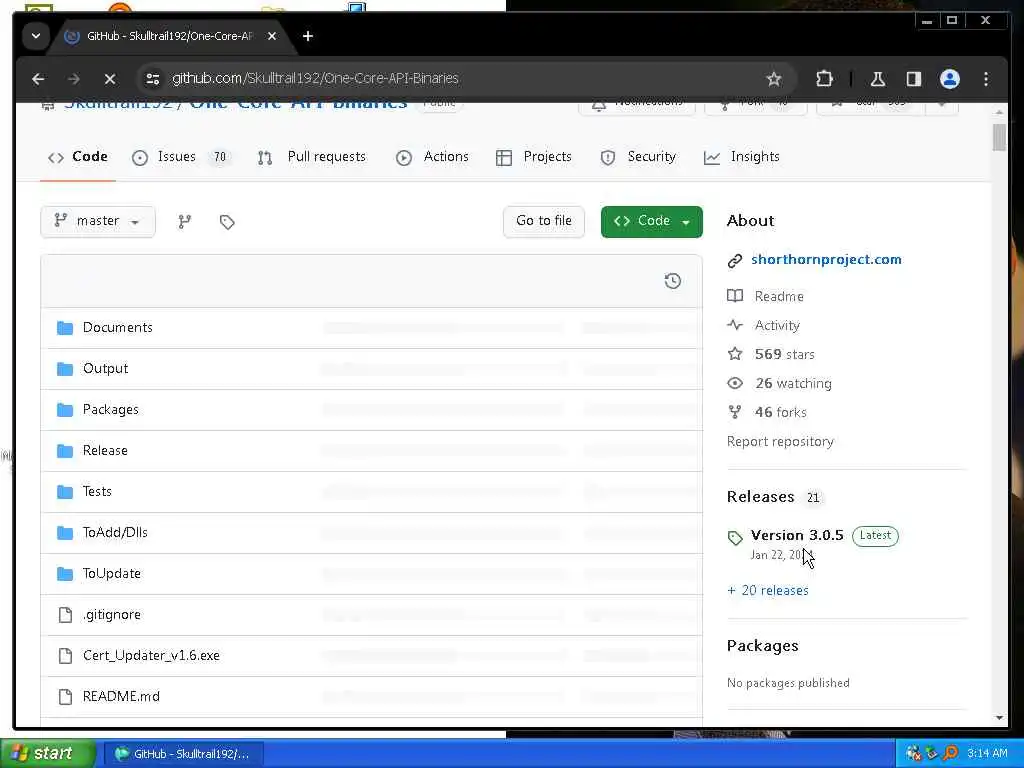Show the + 20 releases link
Image resolution: width=1024 pixels, height=768 pixels.
[x=767, y=591]
